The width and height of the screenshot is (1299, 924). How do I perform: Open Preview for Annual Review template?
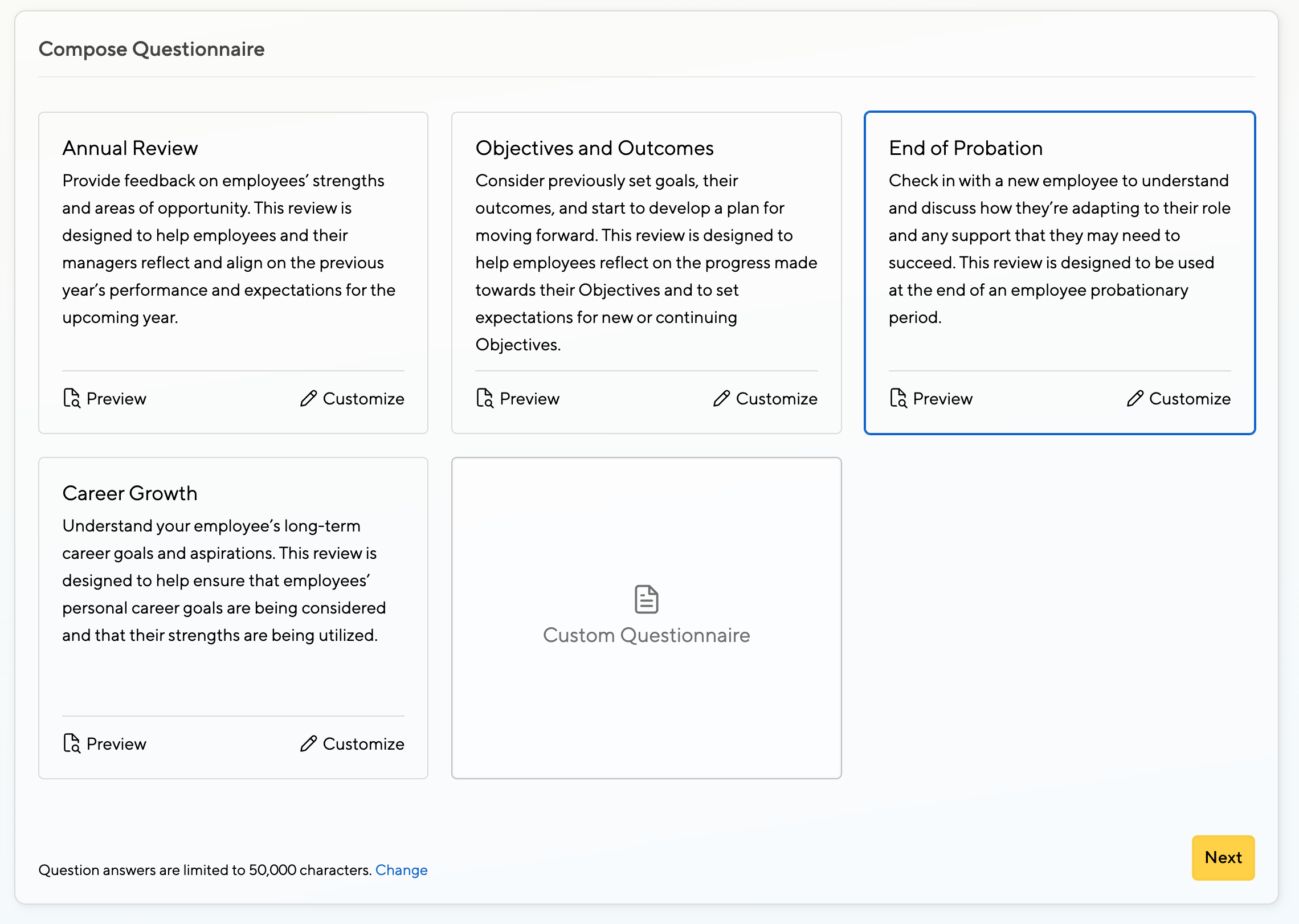pyautogui.click(x=116, y=398)
